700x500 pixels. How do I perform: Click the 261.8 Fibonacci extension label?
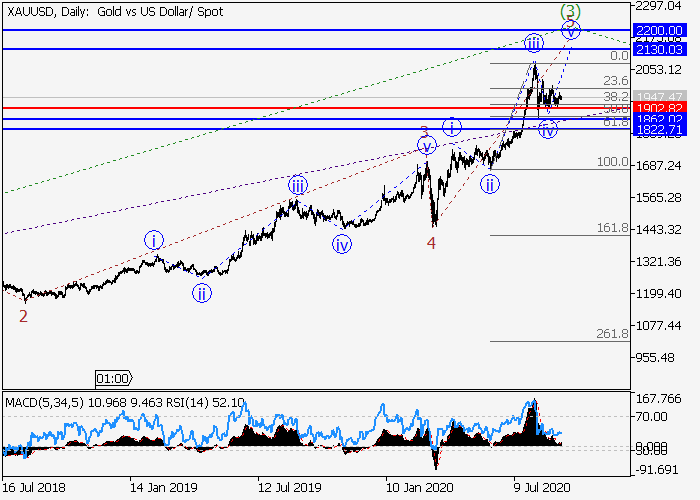point(612,333)
